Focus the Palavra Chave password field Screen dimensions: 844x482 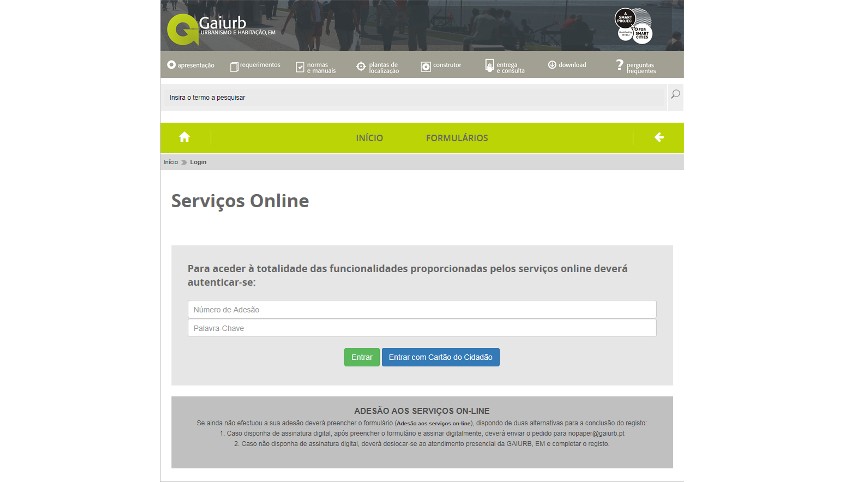click(421, 328)
